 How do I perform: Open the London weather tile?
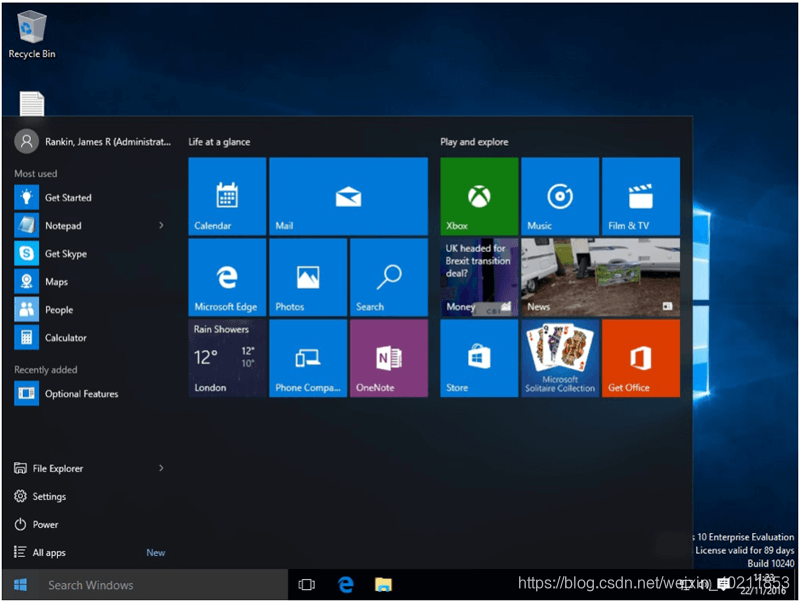227,358
